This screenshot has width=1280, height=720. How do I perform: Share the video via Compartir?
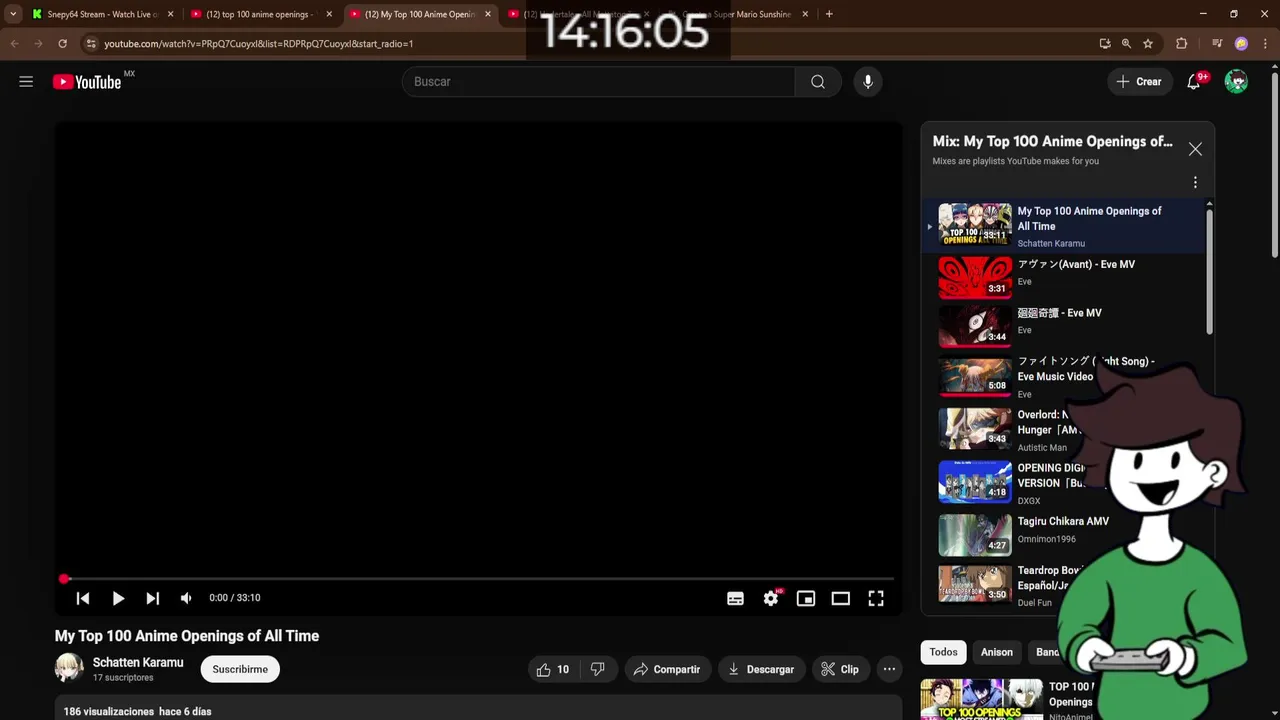click(667, 669)
